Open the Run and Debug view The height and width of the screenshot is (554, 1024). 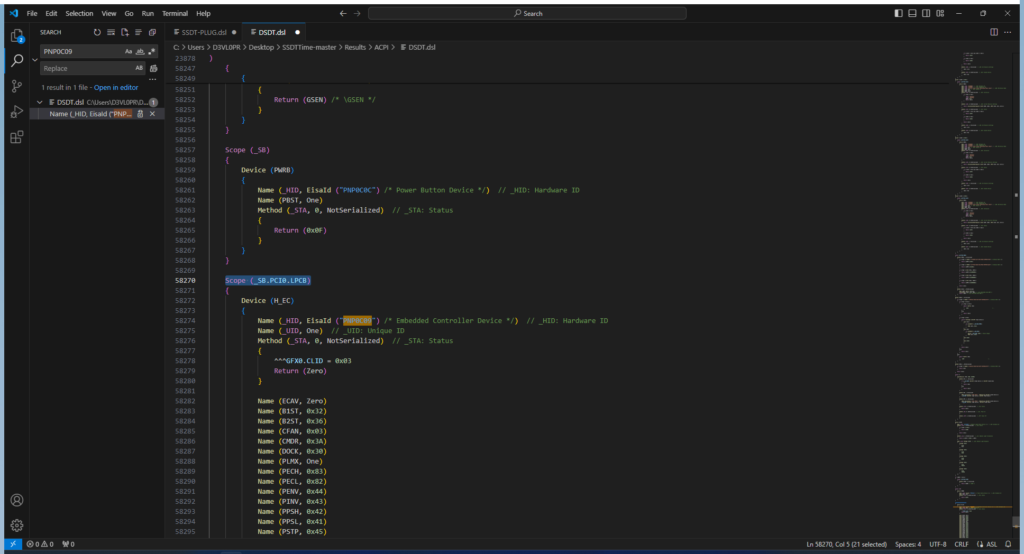[17, 111]
